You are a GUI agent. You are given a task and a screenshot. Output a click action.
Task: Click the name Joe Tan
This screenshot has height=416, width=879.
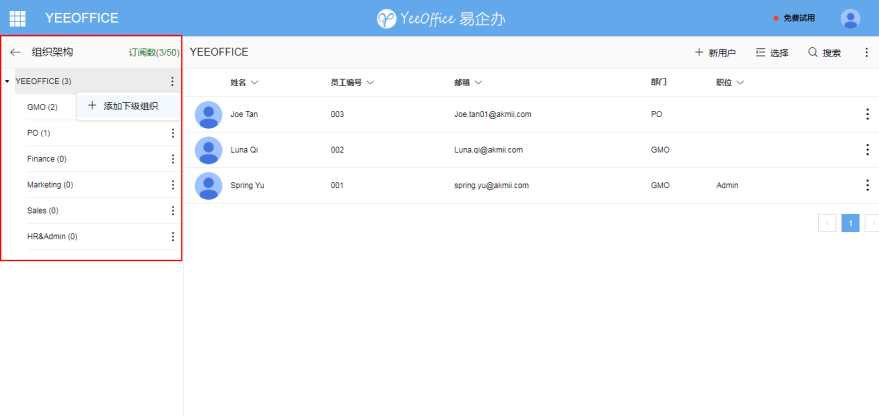(x=244, y=114)
